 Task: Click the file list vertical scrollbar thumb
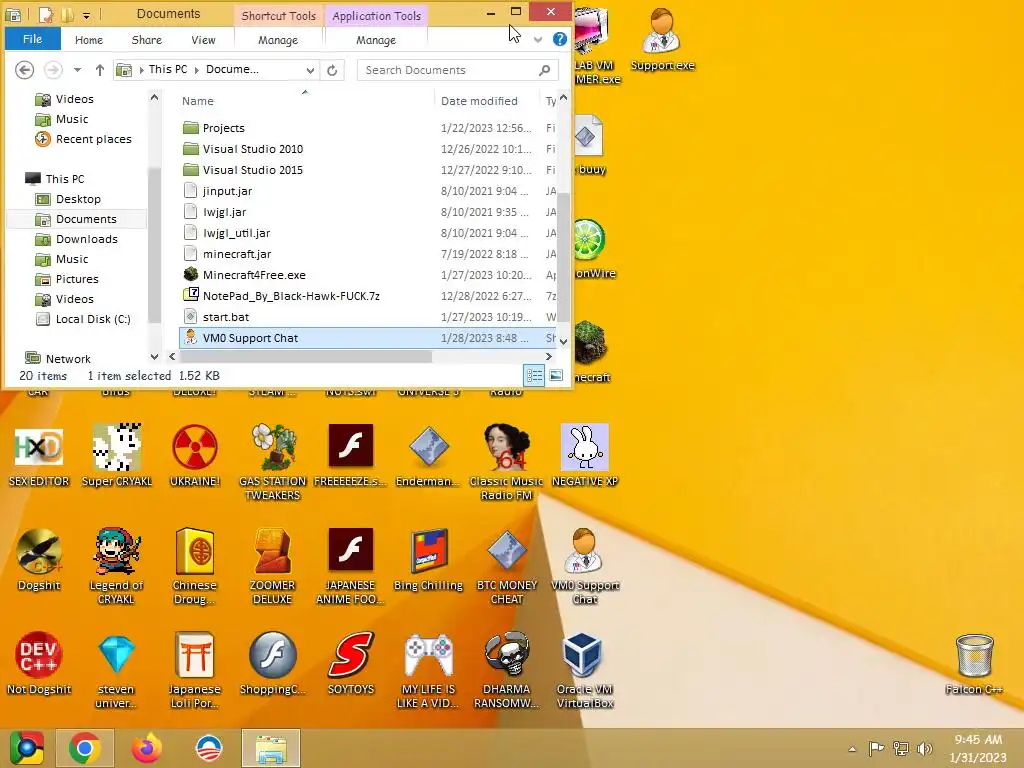(562, 255)
